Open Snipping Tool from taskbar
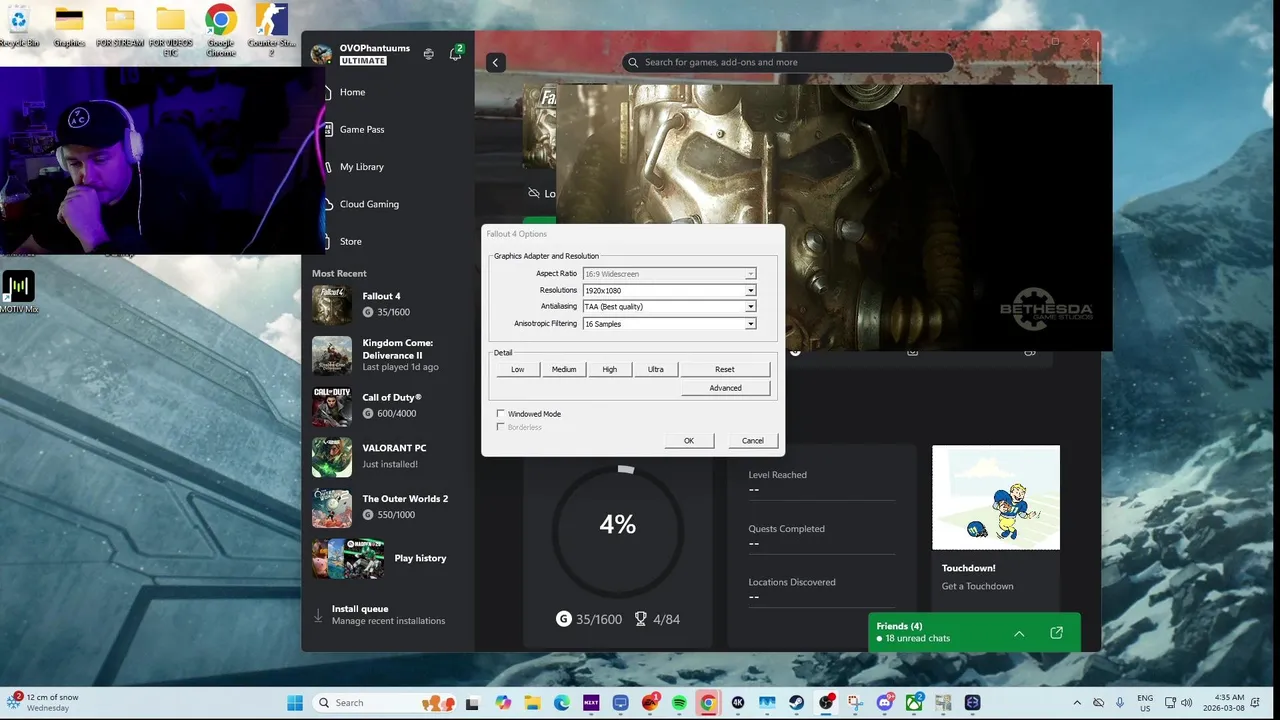 click(x=855, y=703)
